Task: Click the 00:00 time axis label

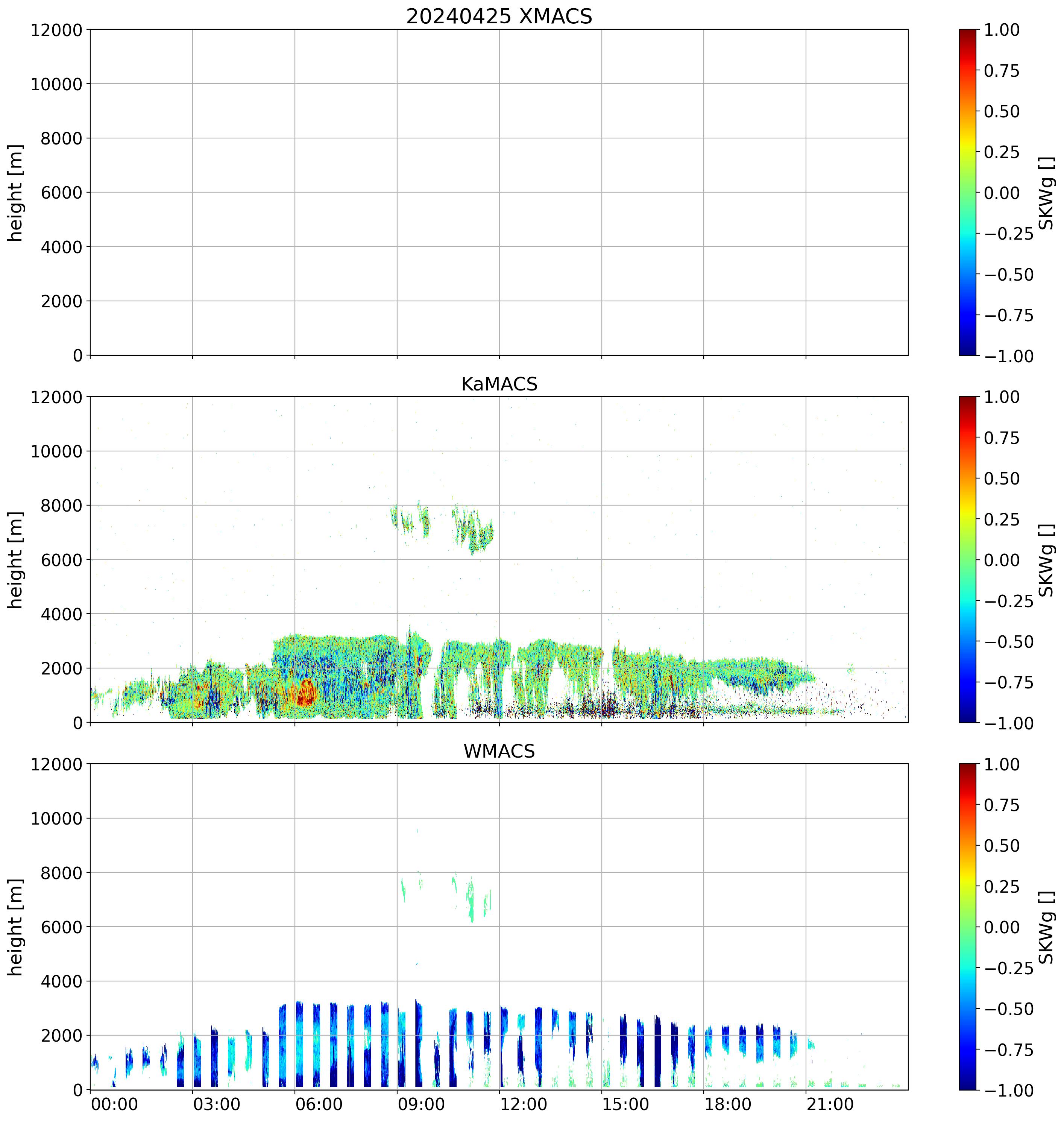Action: point(114,1104)
